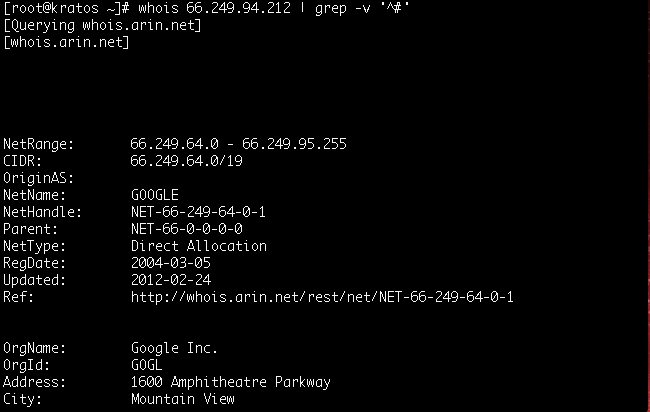Viewport: 650px width, 412px height.
Task: Click the OrgId value GOGL
Action: 146,366
